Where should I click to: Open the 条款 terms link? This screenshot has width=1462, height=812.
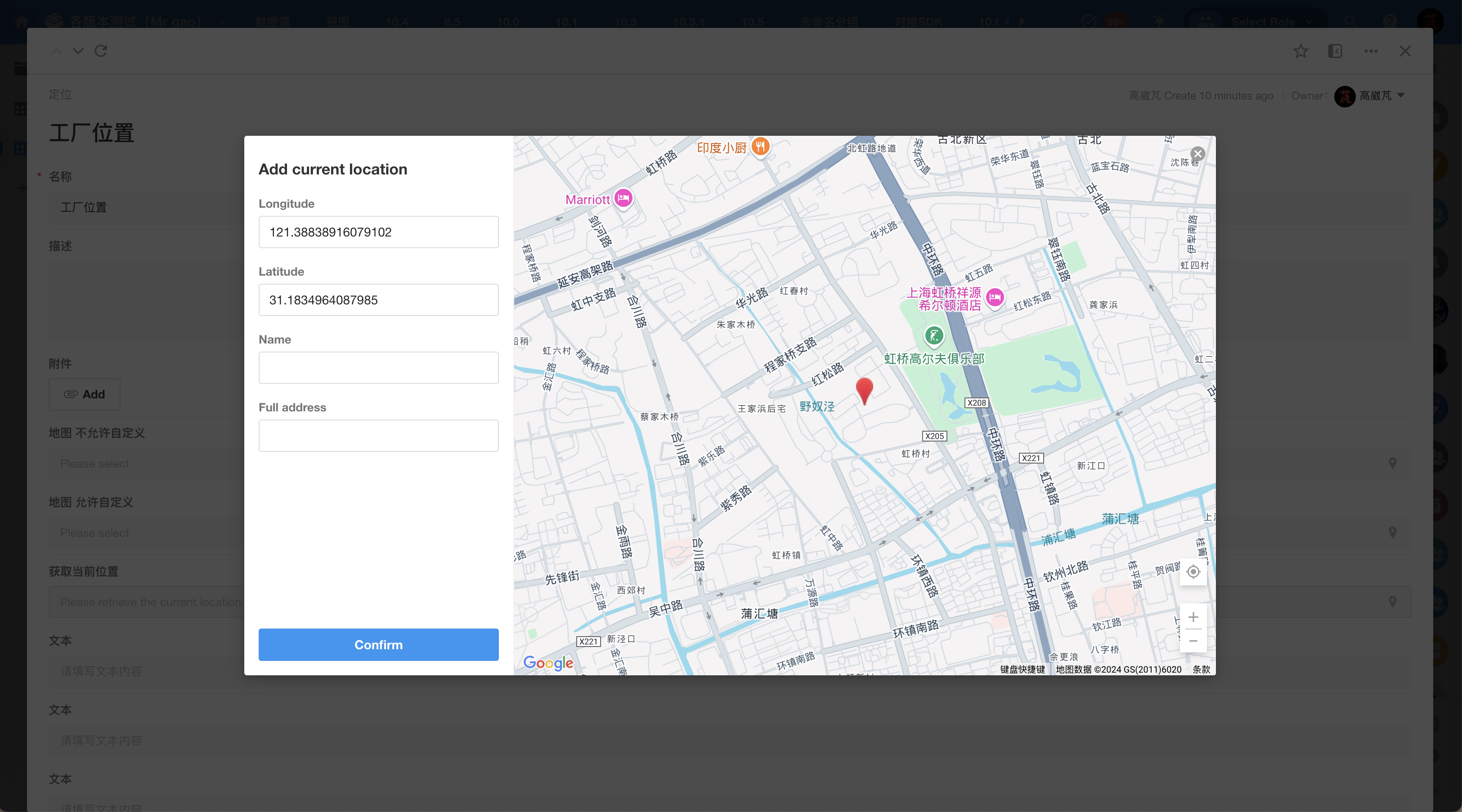pyautogui.click(x=1201, y=669)
